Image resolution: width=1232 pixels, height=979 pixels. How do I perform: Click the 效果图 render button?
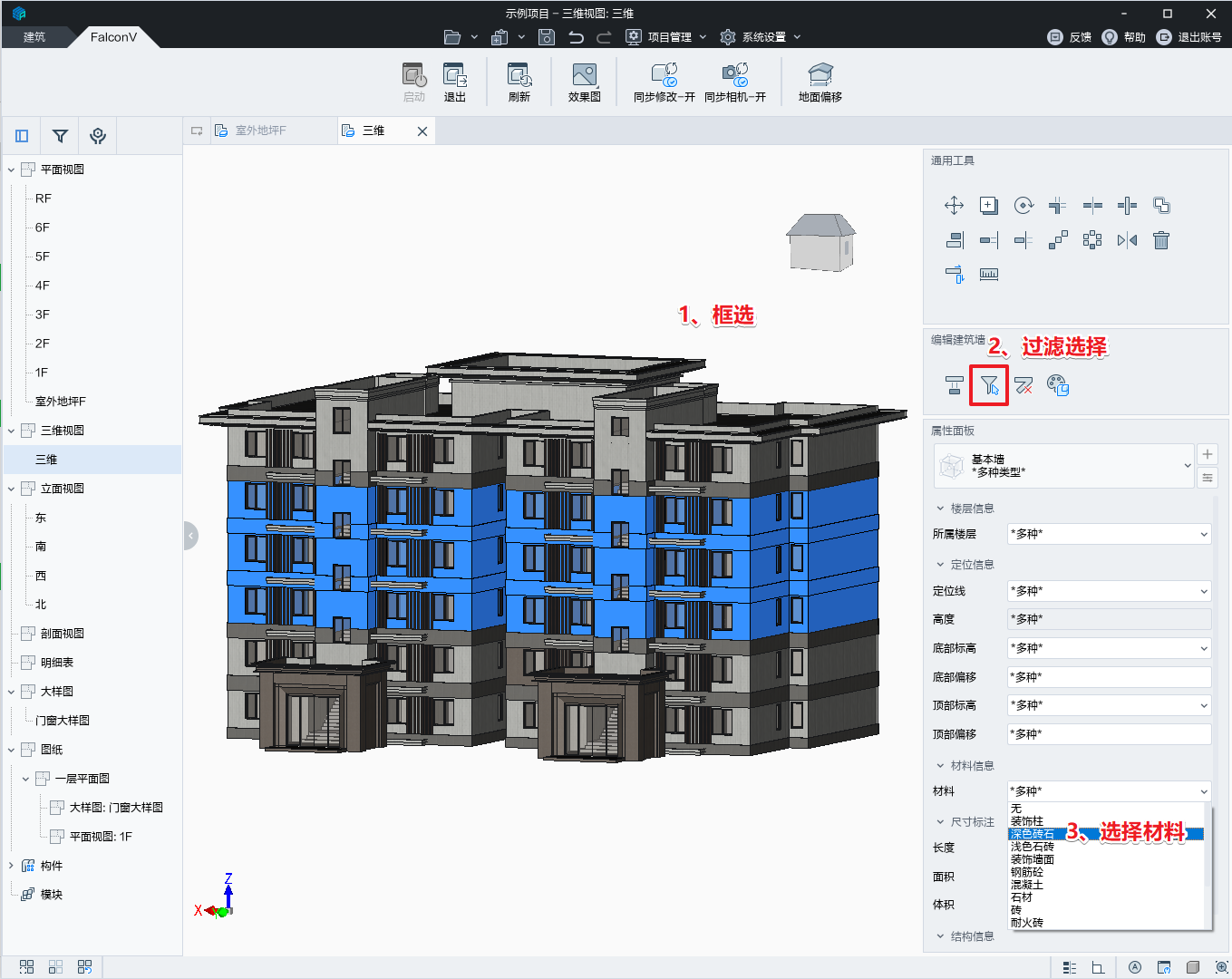click(x=585, y=82)
